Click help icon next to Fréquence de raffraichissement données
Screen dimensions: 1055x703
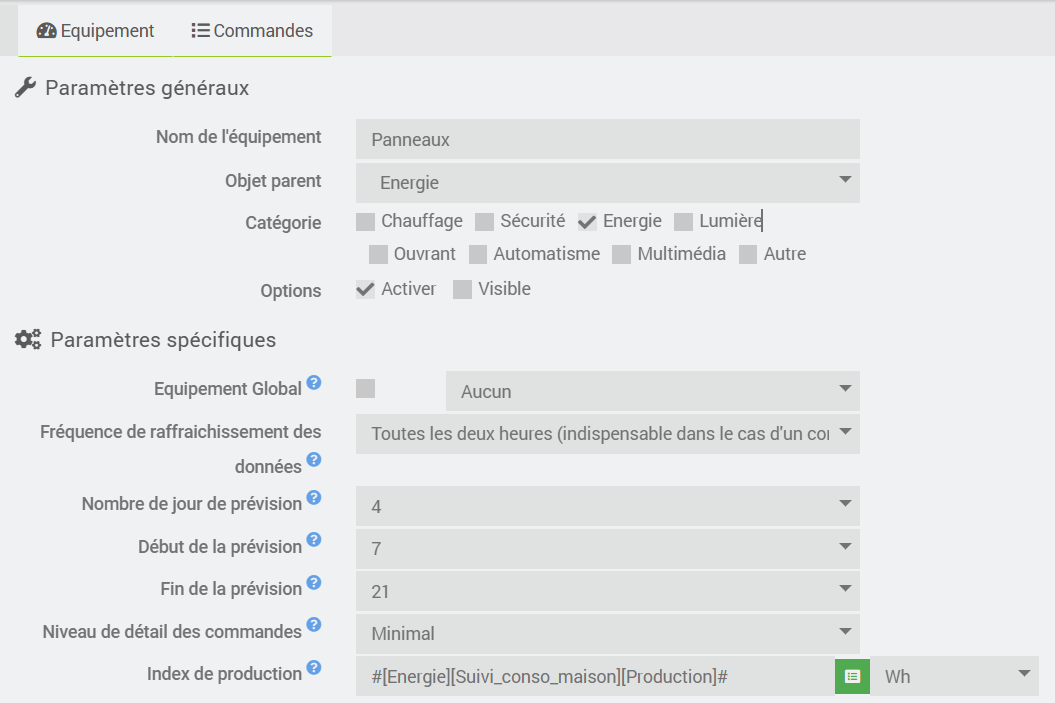click(x=314, y=459)
